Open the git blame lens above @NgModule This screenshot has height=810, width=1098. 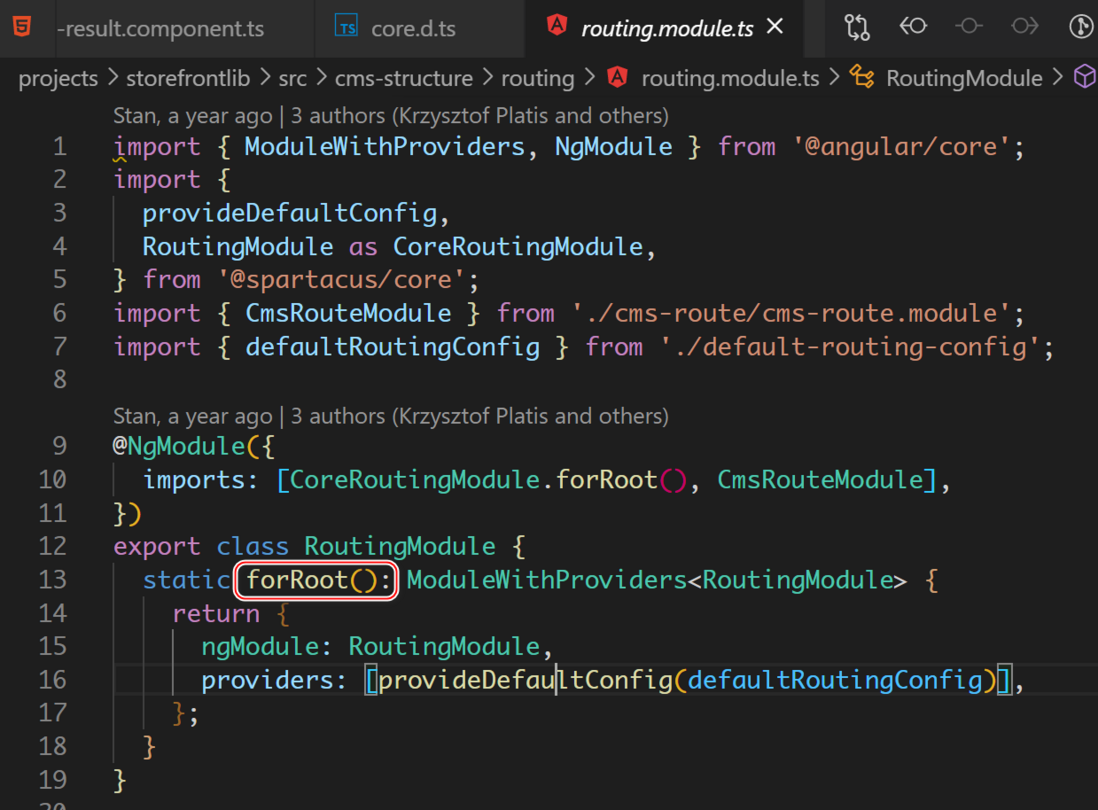pos(391,416)
